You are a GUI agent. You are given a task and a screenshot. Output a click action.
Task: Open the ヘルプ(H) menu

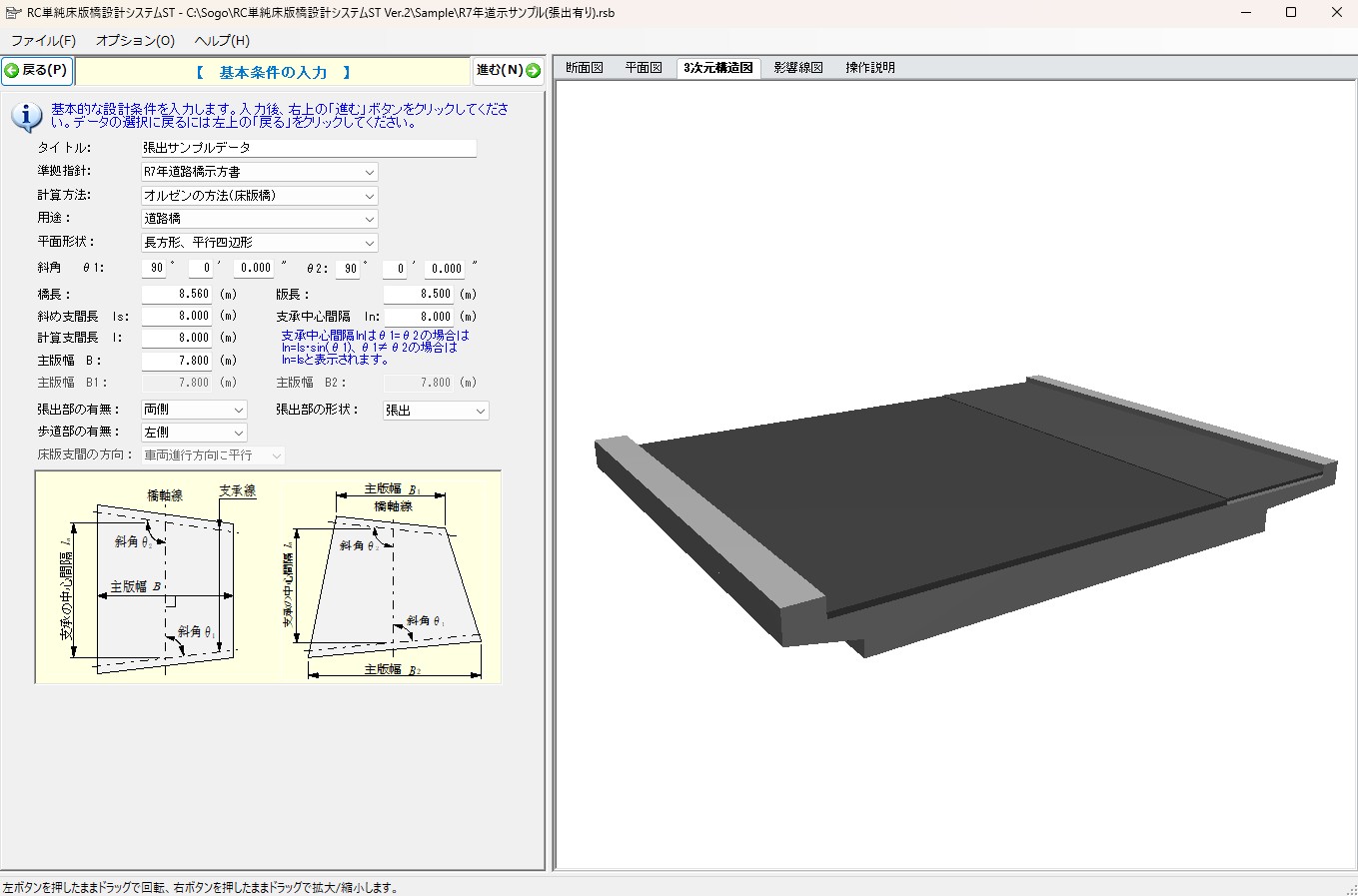point(222,41)
